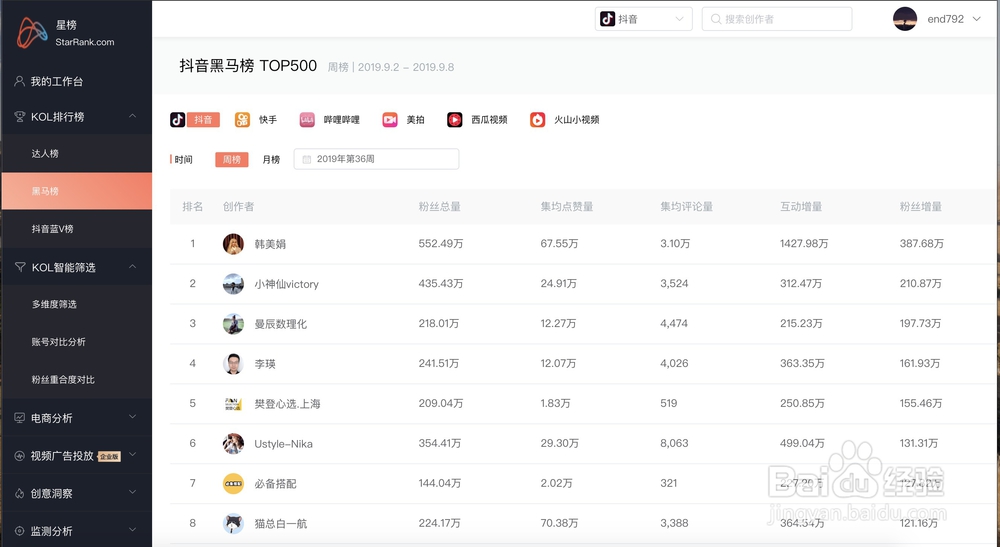Open creator name 曼辰数理化
The width and height of the screenshot is (1000, 547).
click(x=281, y=324)
